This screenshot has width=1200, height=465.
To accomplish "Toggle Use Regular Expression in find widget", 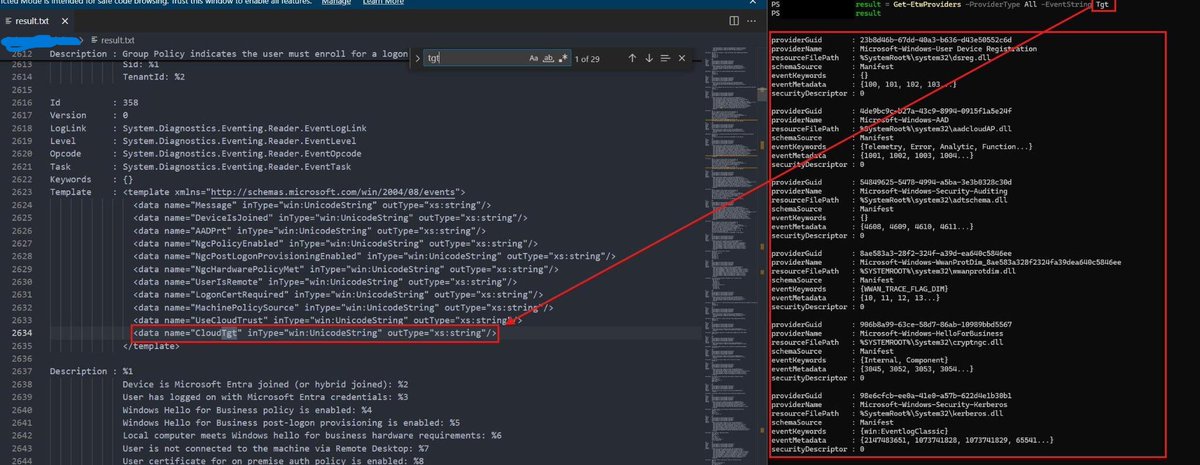I will pyautogui.click(x=562, y=58).
